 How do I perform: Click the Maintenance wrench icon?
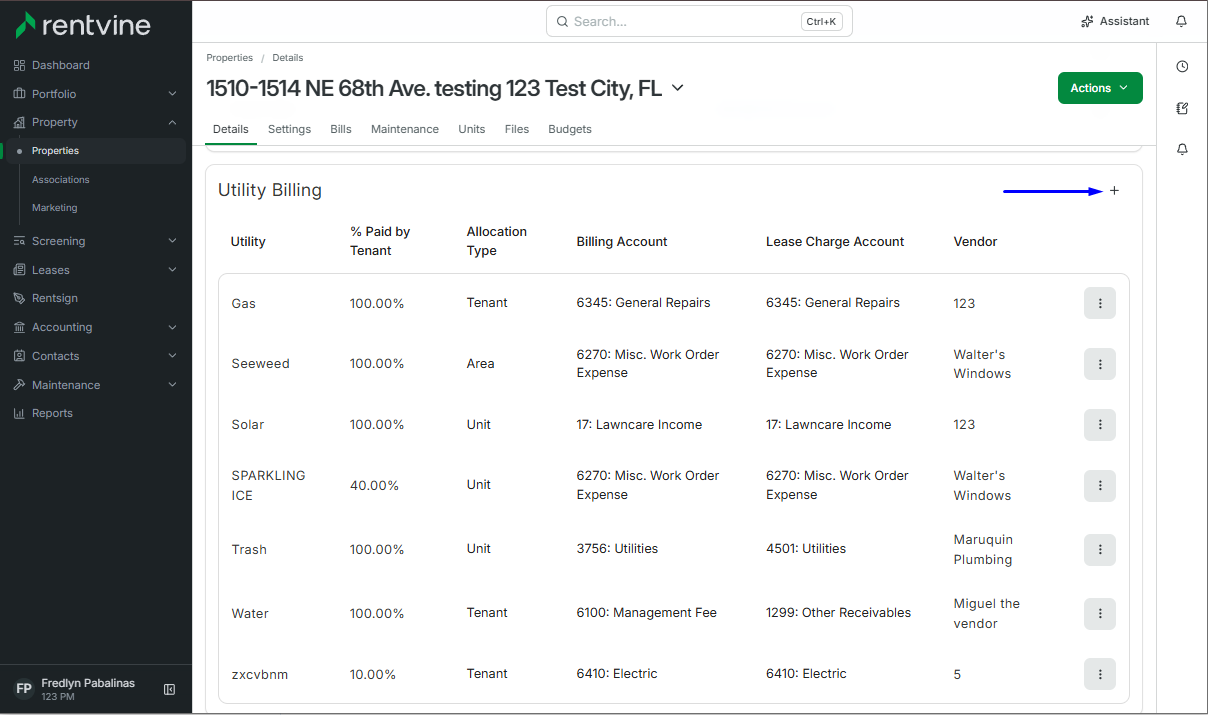pyautogui.click(x=19, y=385)
